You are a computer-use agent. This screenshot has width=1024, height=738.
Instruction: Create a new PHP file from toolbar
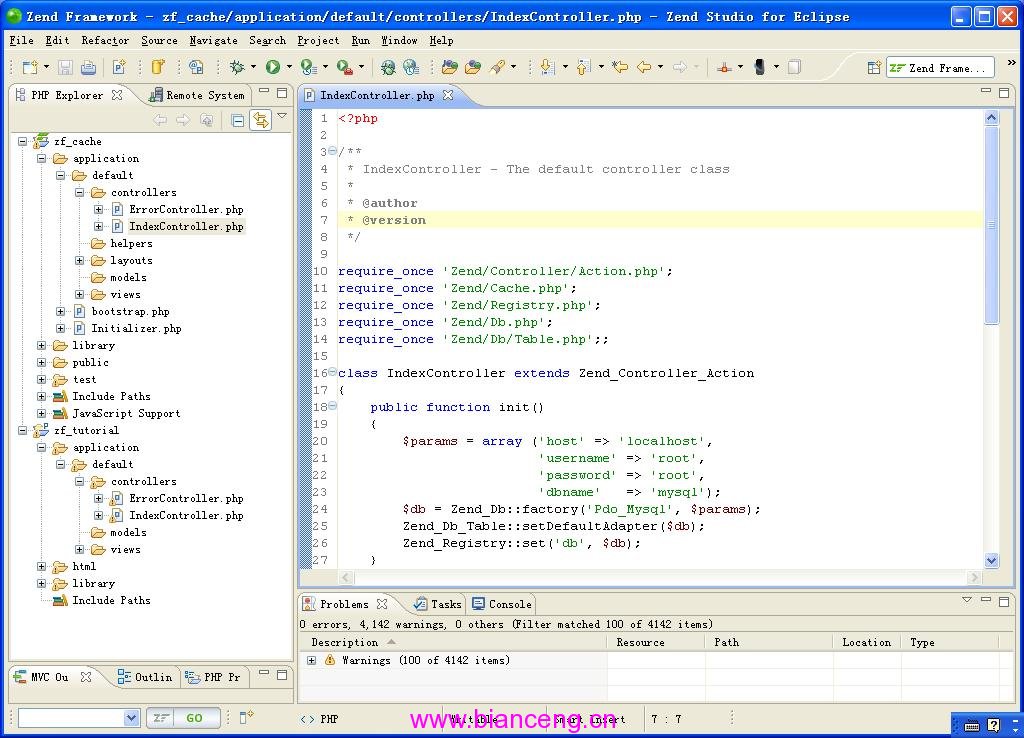(x=119, y=67)
